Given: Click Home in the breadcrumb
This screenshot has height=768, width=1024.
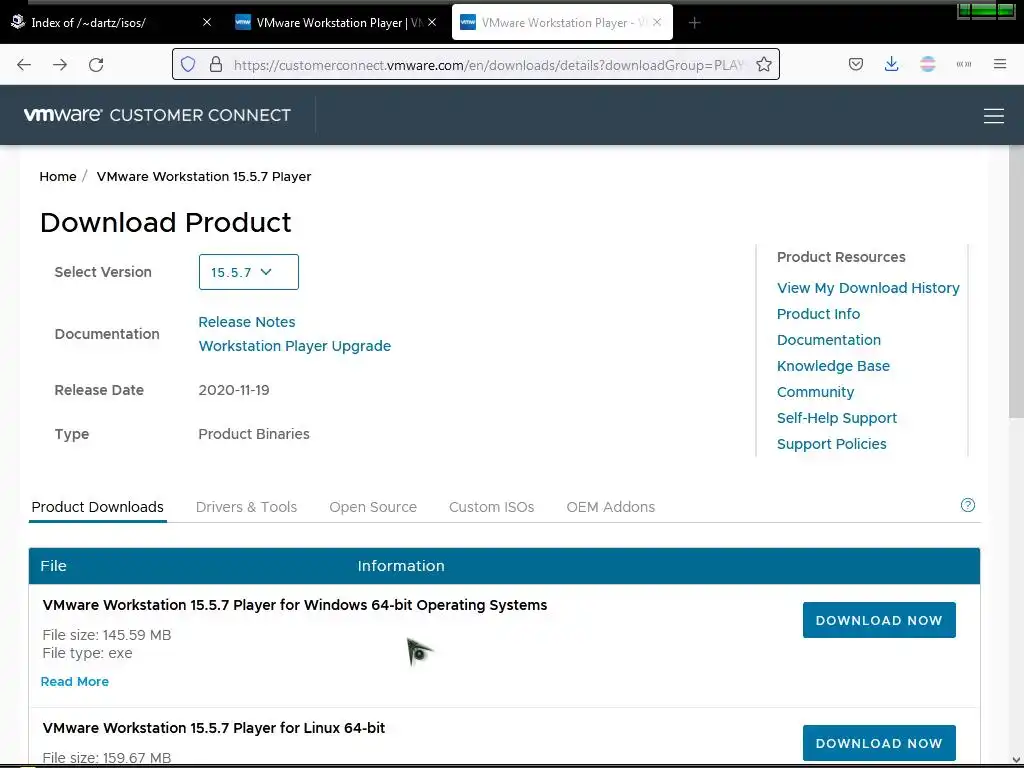Looking at the screenshot, I should tap(57, 176).
